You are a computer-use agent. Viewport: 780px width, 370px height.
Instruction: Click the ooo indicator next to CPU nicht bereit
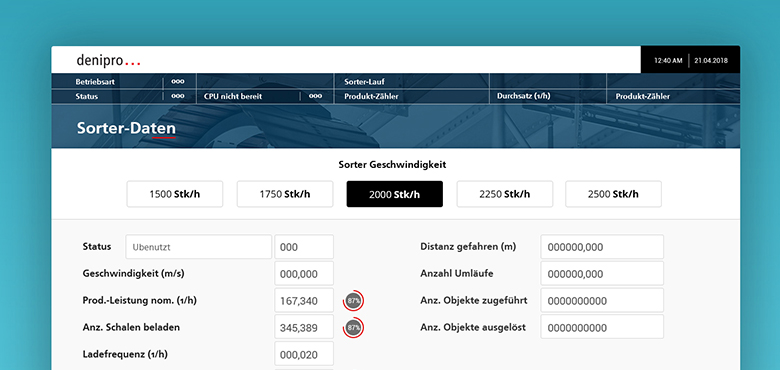315,96
